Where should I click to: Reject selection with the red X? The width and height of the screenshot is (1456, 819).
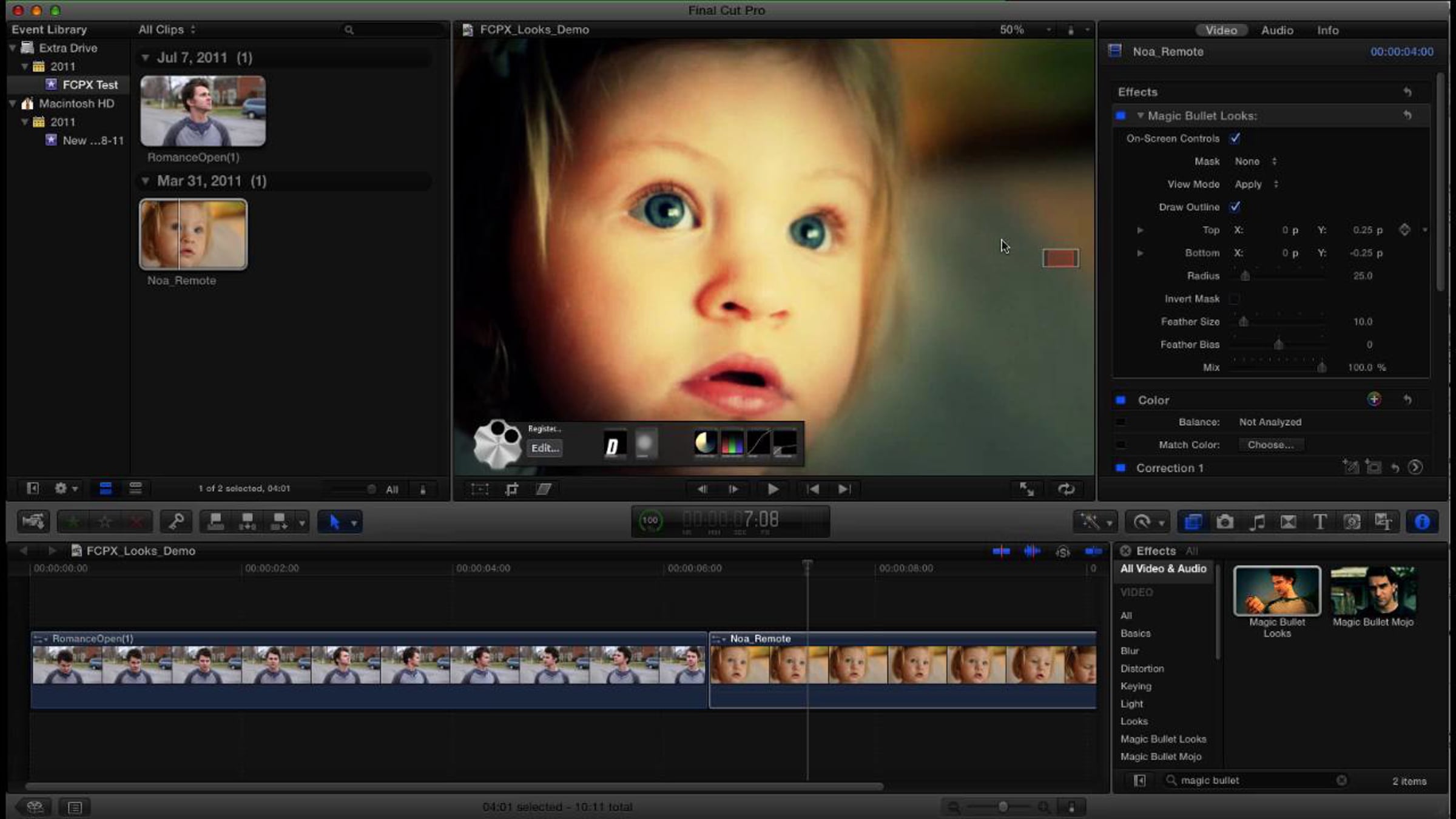(x=136, y=521)
